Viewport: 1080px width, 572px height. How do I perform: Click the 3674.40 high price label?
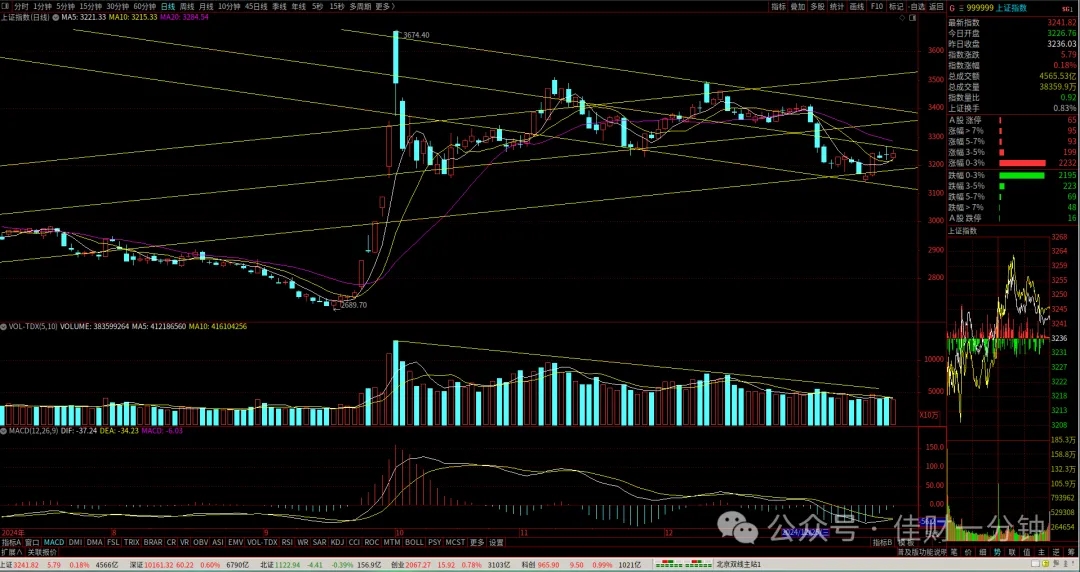coord(416,35)
